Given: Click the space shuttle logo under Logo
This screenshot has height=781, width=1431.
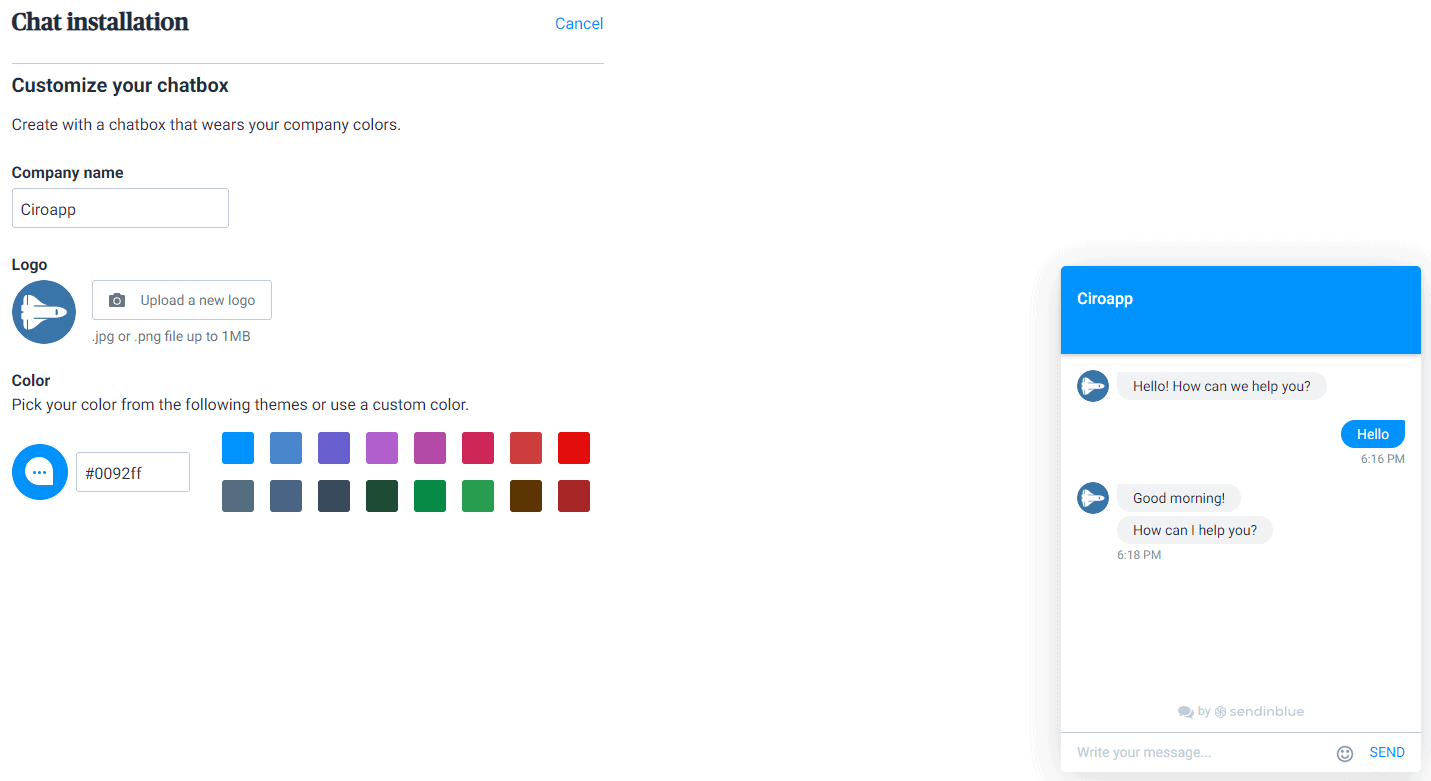Looking at the screenshot, I should (x=44, y=312).
